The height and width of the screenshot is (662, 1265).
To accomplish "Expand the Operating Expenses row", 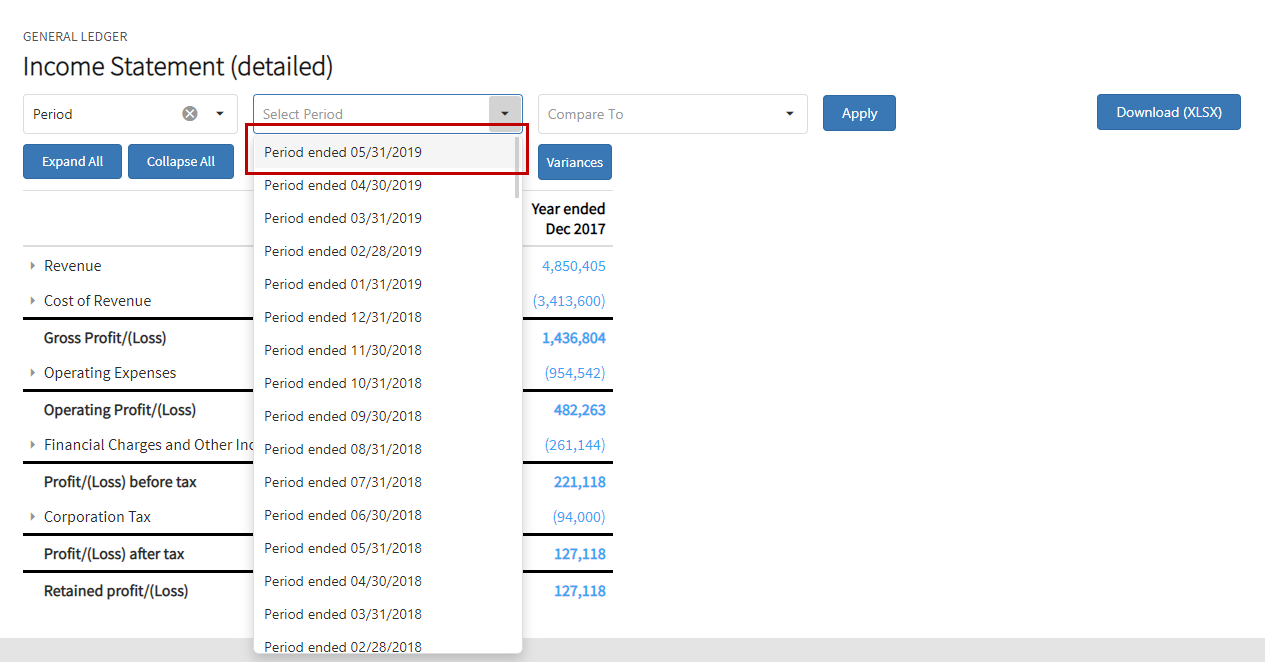I will coord(33,373).
